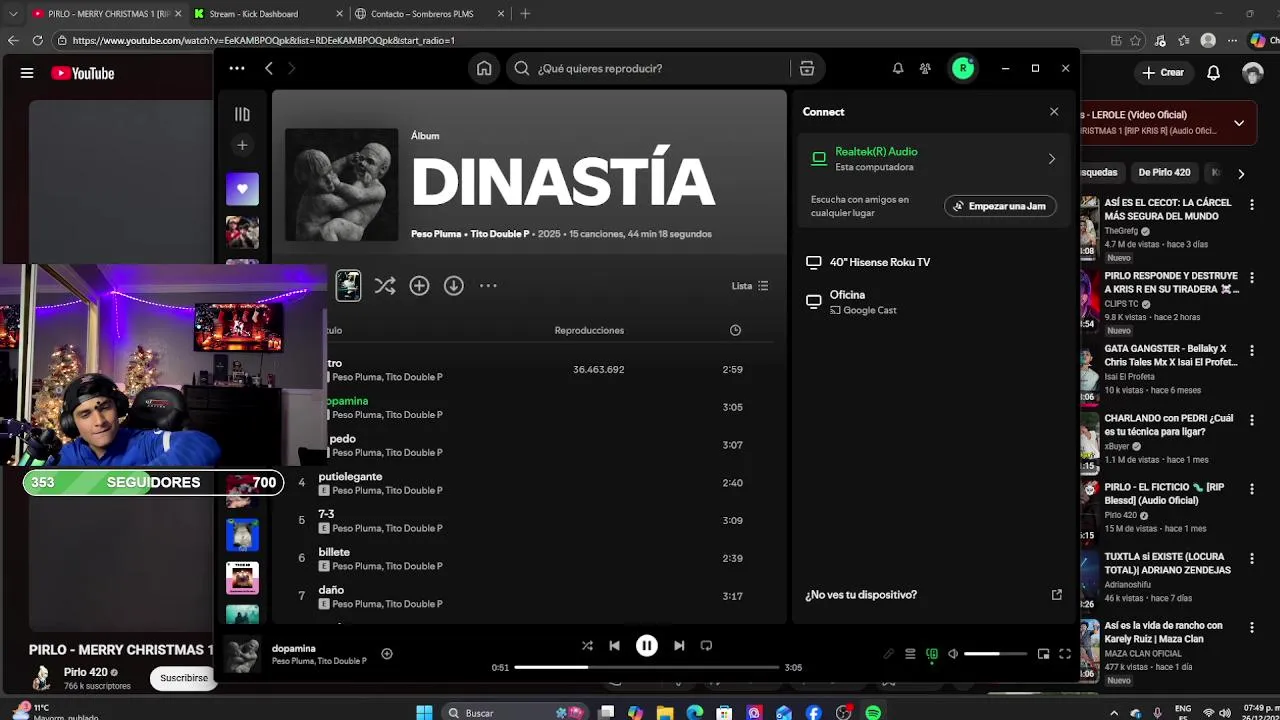Mute the Spotify volume speaker icon
1280x720 pixels.
(x=953, y=654)
